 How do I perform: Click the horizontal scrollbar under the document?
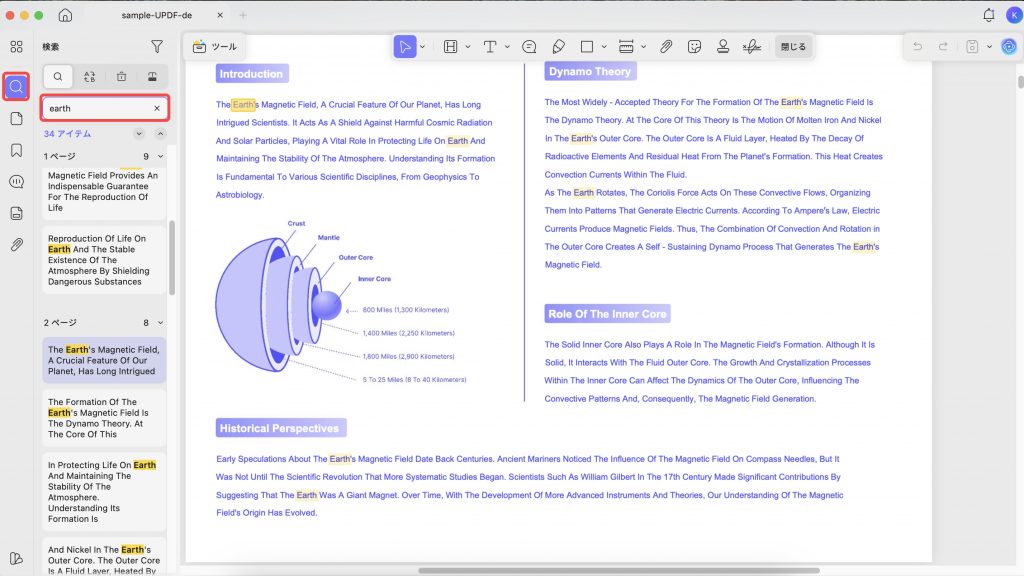[x=618, y=570]
